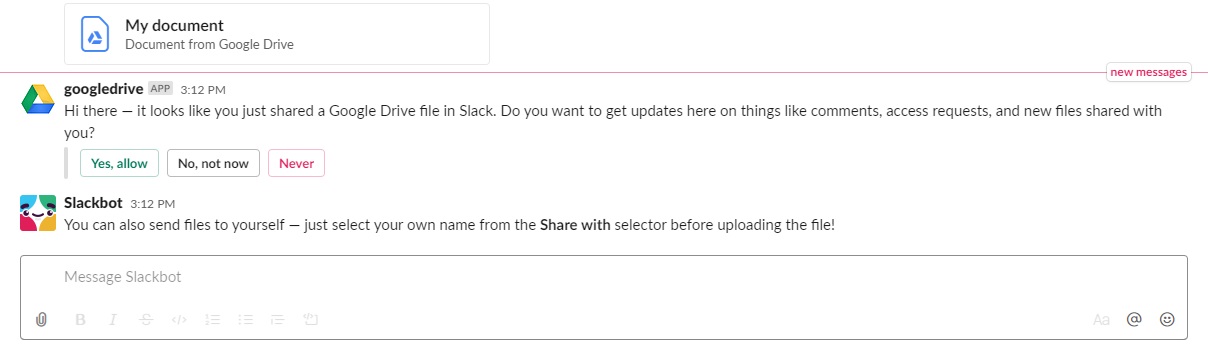The image size is (1208, 364).
Task: Toggle italic formatting in the composer
Action: pos(113,320)
